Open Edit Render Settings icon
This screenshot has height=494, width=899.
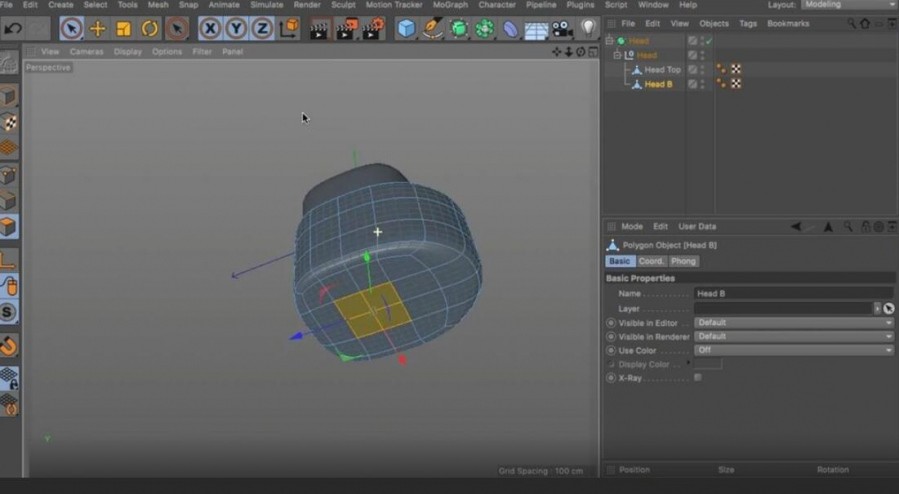coord(374,29)
